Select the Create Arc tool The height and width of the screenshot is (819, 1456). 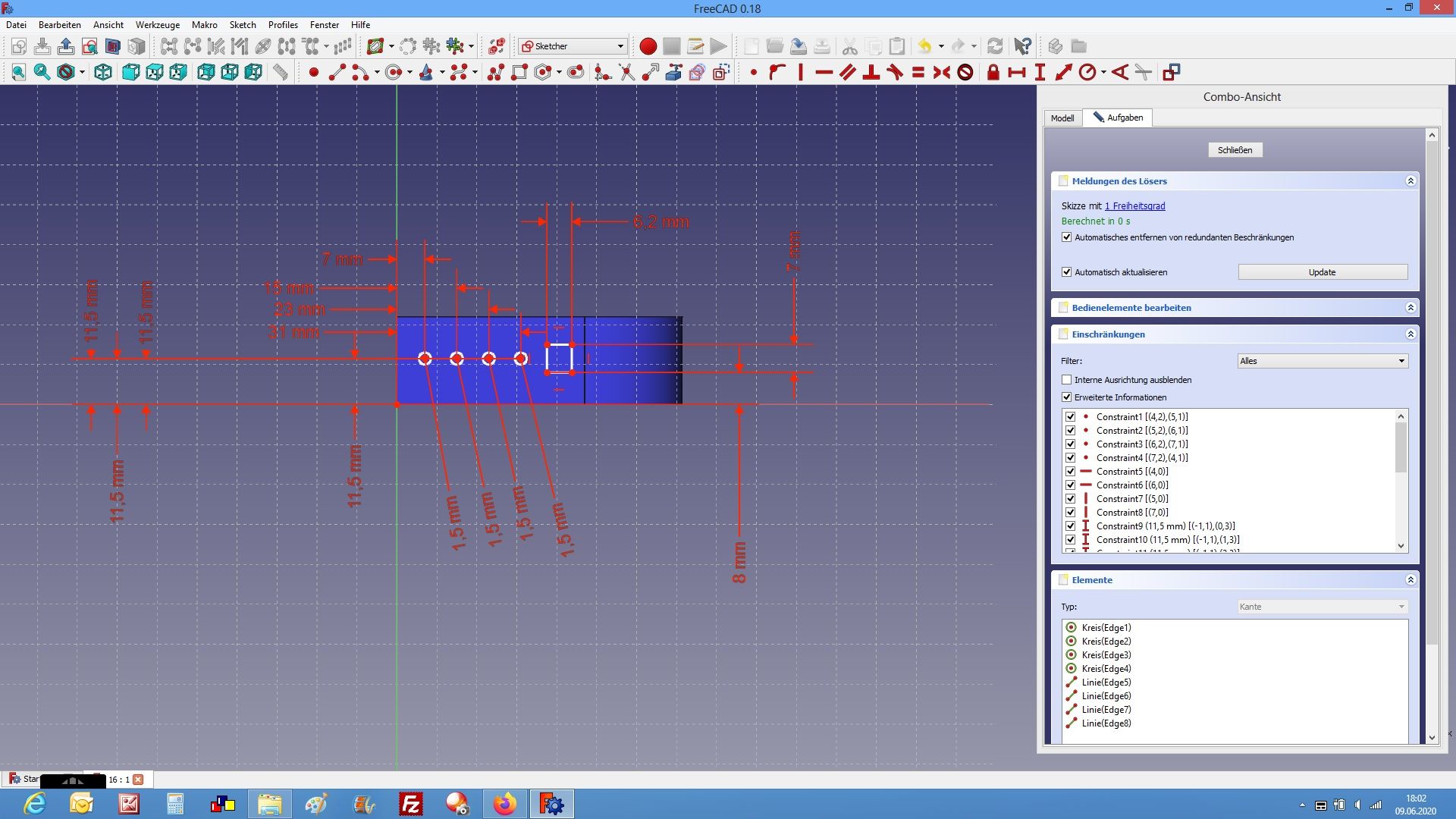(x=361, y=72)
